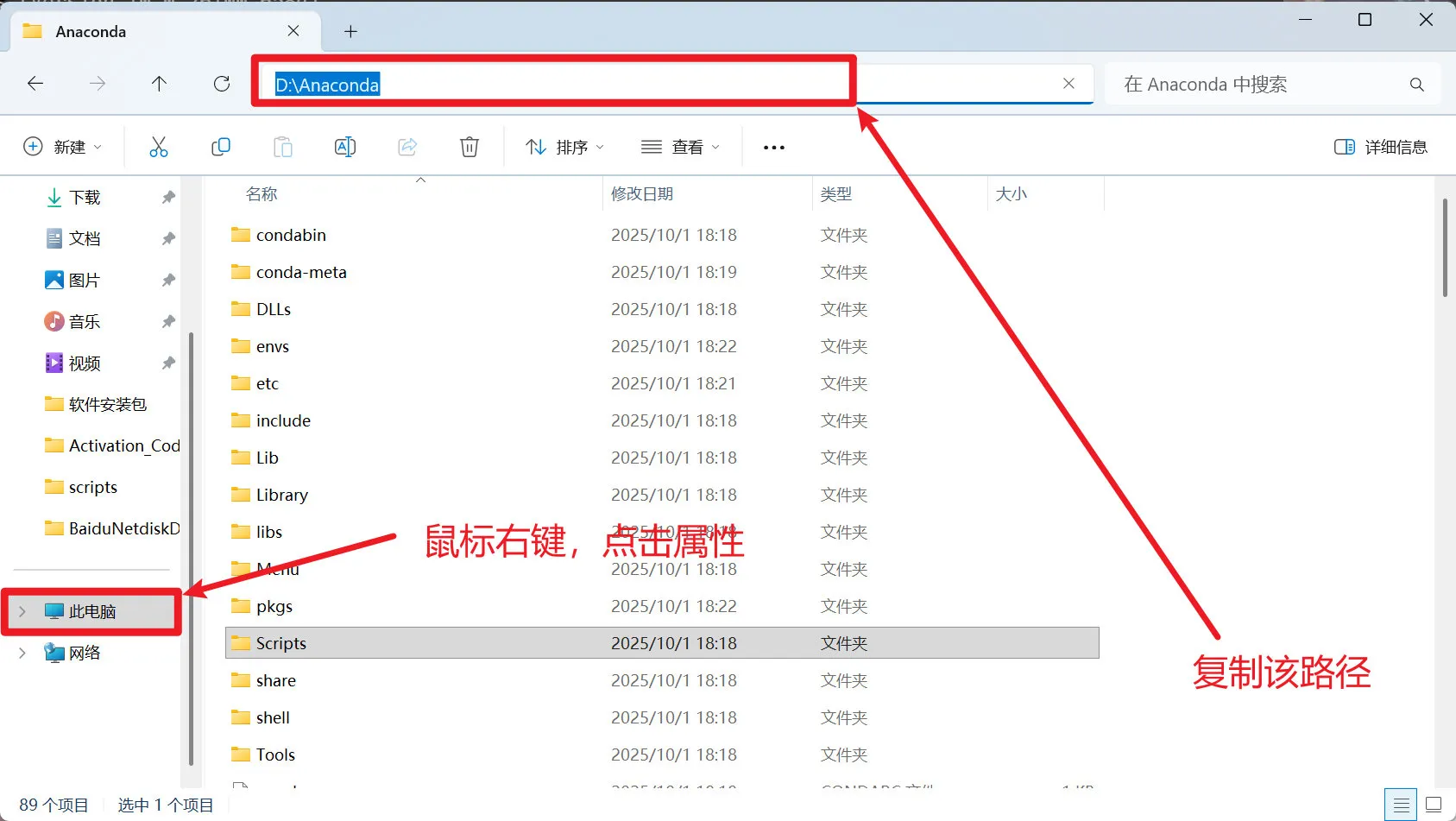Switch to details list view icon
Screen dimensions: 1456x821
1401,805
